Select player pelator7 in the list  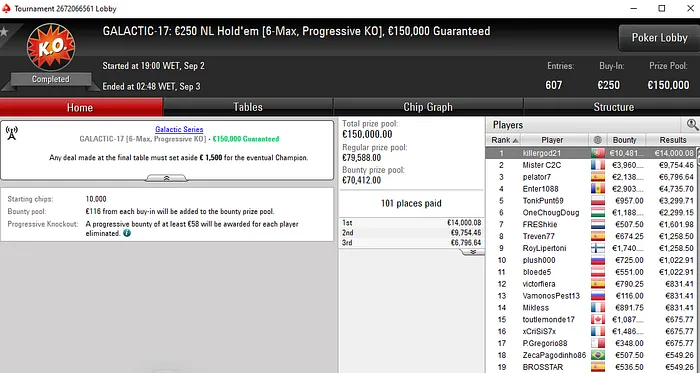(537, 177)
